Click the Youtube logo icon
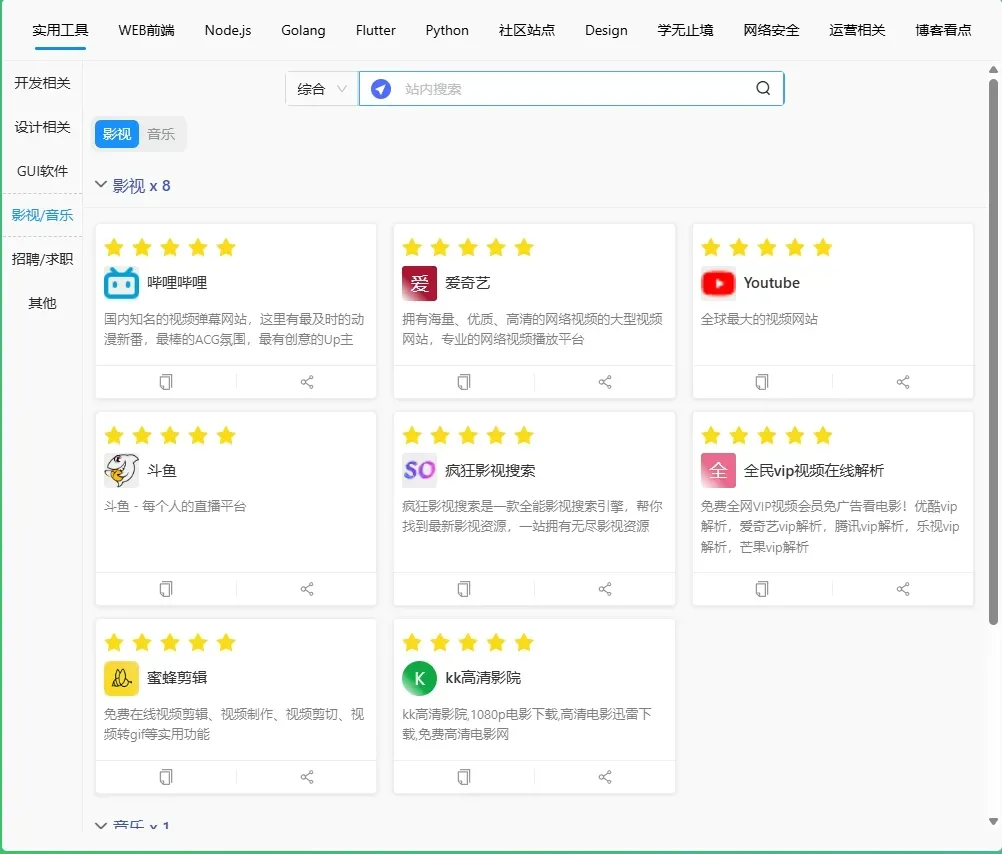This screenshot has width=1002, height=854. [718, 283]
